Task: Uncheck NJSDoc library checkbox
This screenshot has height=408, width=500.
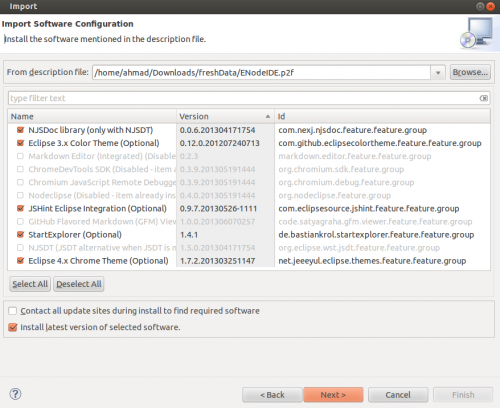Action: pyautogui.click(x=20, y=130)
